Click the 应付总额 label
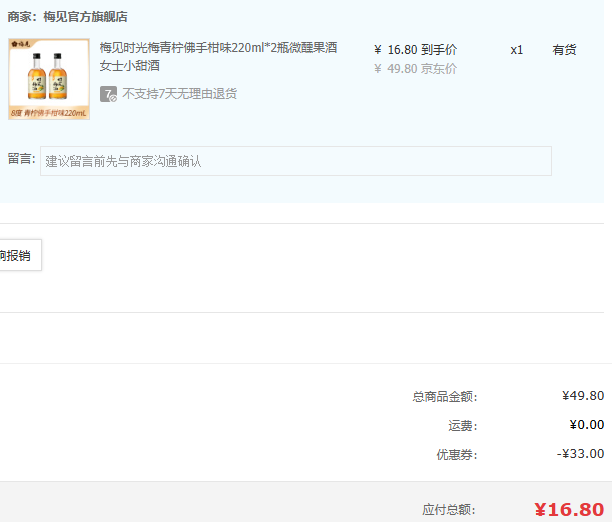This screenshot has height=522, width=612. [x=449, y=510]
